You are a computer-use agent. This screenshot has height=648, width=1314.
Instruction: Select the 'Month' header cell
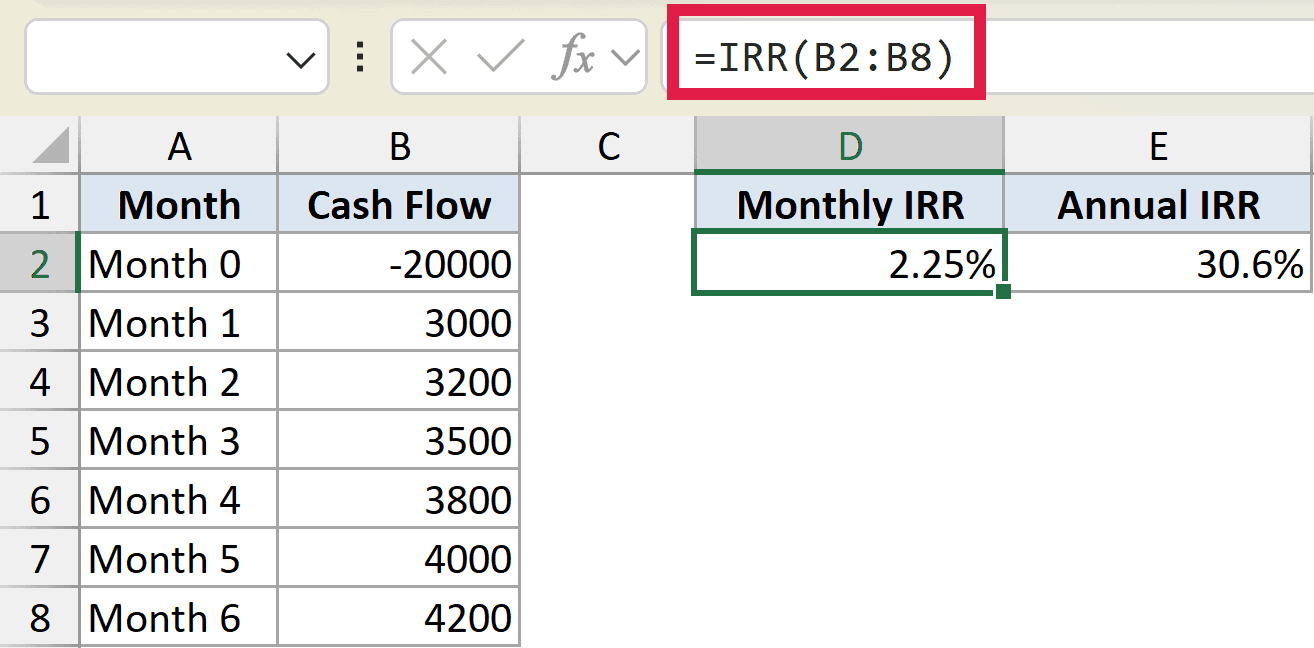[x=179, y=205]
